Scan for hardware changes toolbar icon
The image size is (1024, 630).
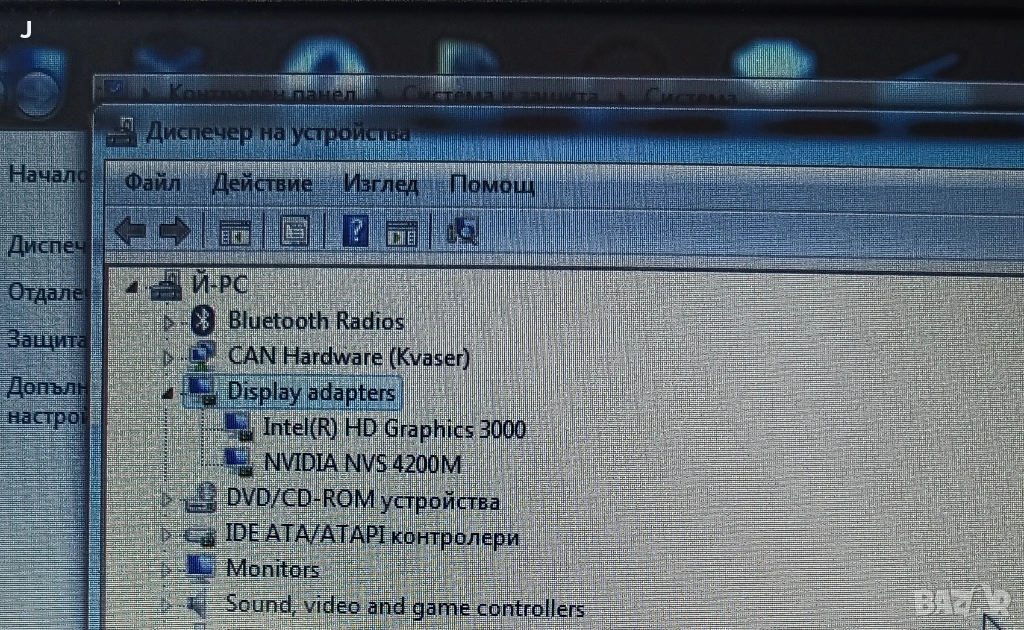[x=463, y=232]
